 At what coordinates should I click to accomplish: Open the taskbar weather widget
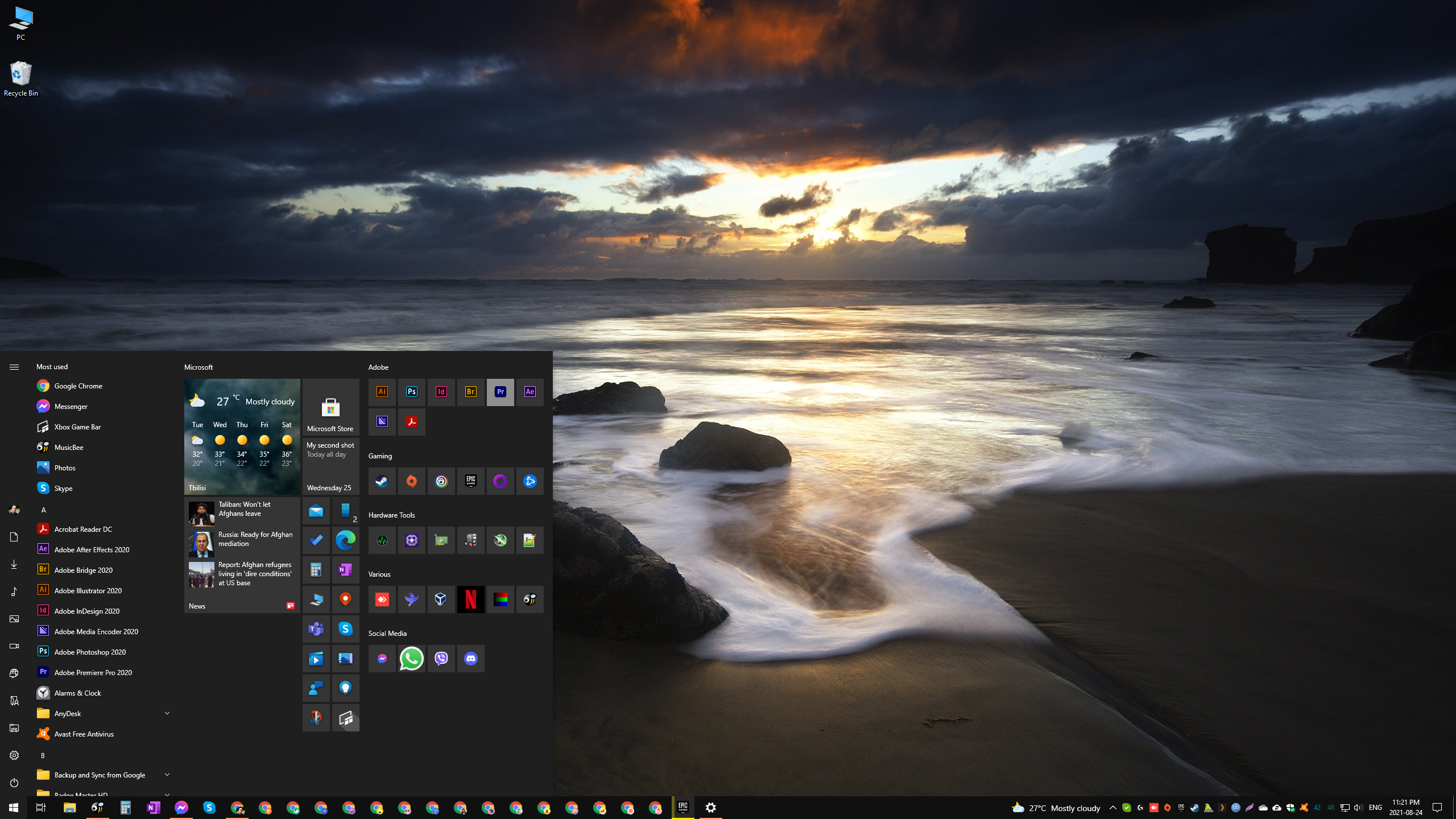pyautogui.click(x=1056, y=808)
